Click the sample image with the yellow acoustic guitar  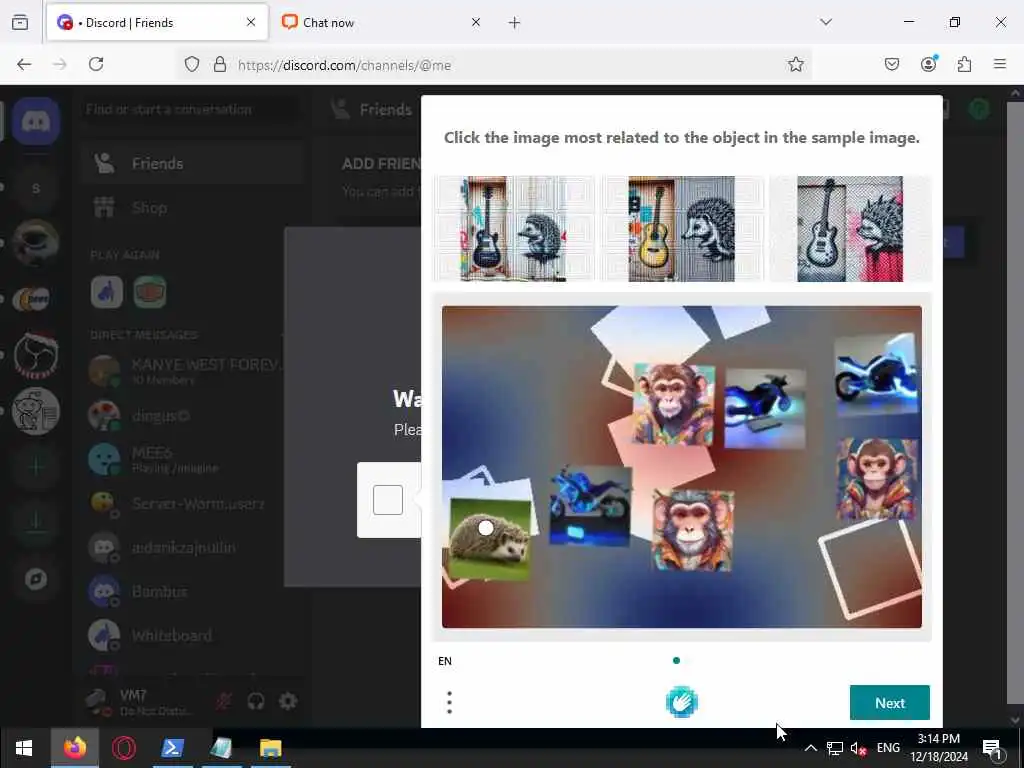[x=682, y=229]
